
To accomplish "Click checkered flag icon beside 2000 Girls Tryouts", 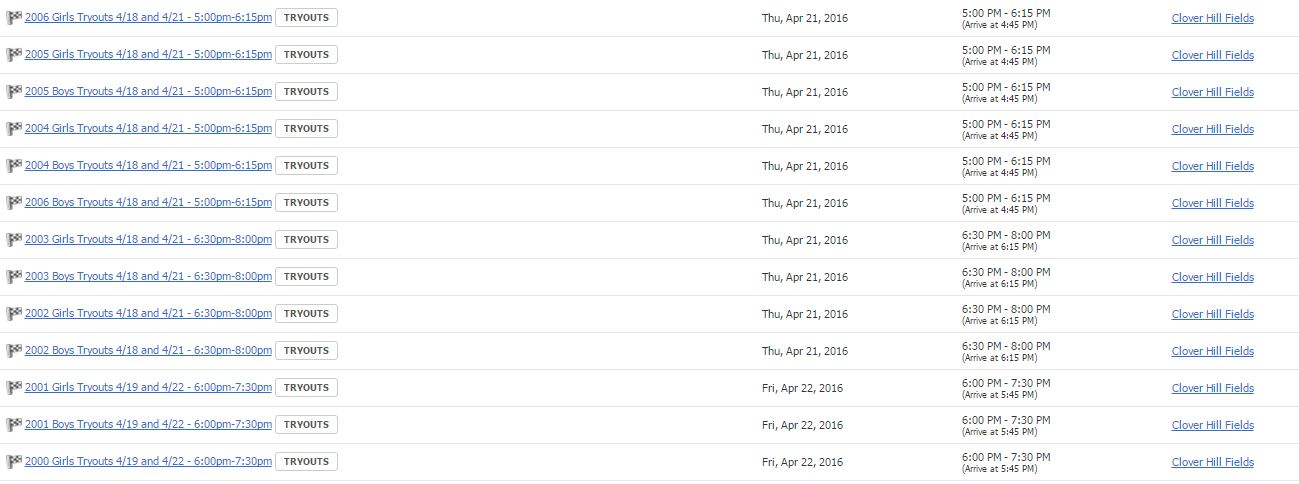I will [x=14, y=461].
